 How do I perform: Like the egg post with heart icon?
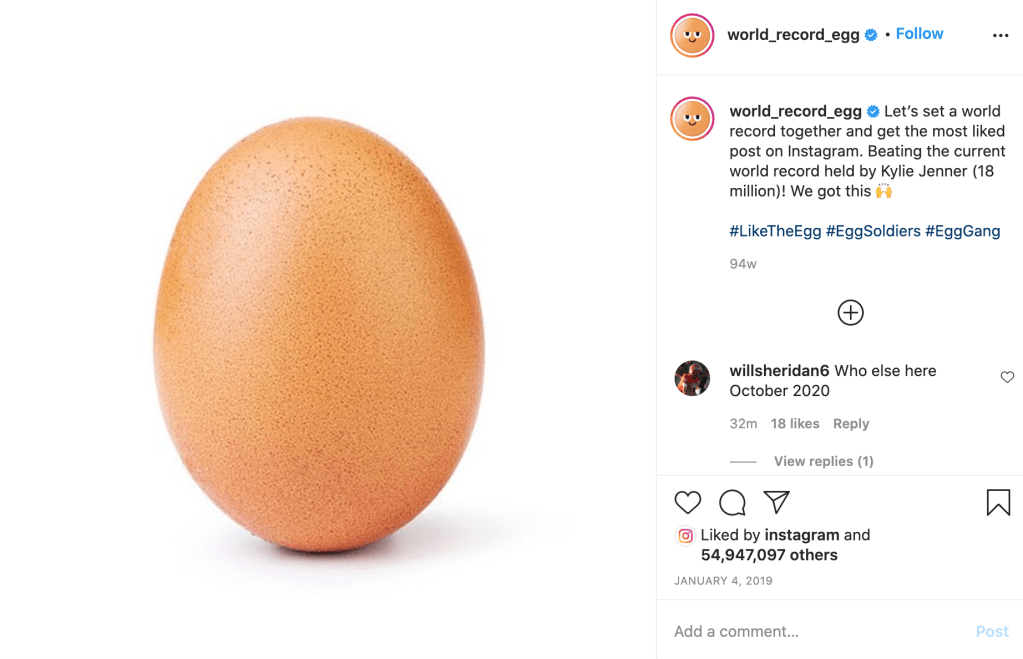688,502
